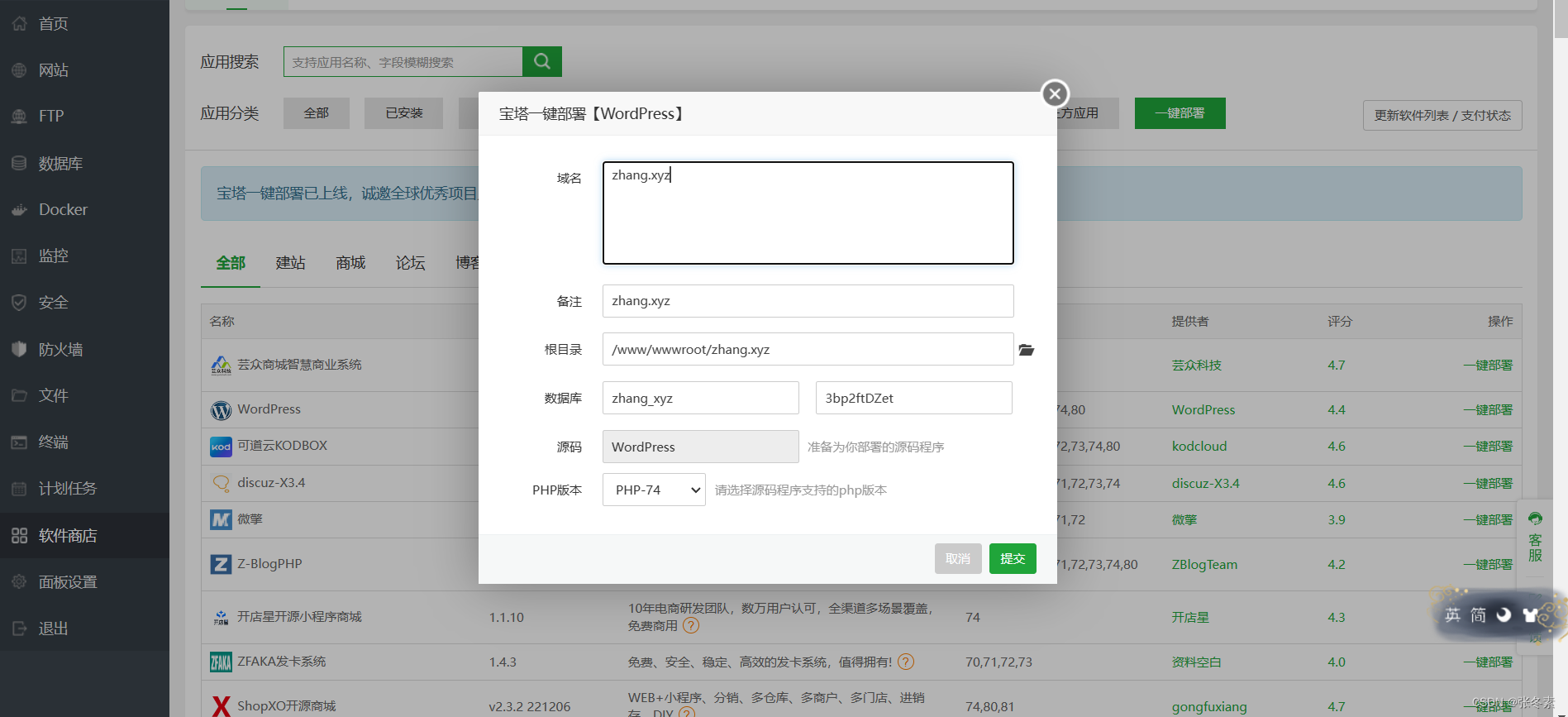This screenshot has width=1568, height=717.
Task: Open the 文件 files sidebar item
Action: [x=84, y=395]
